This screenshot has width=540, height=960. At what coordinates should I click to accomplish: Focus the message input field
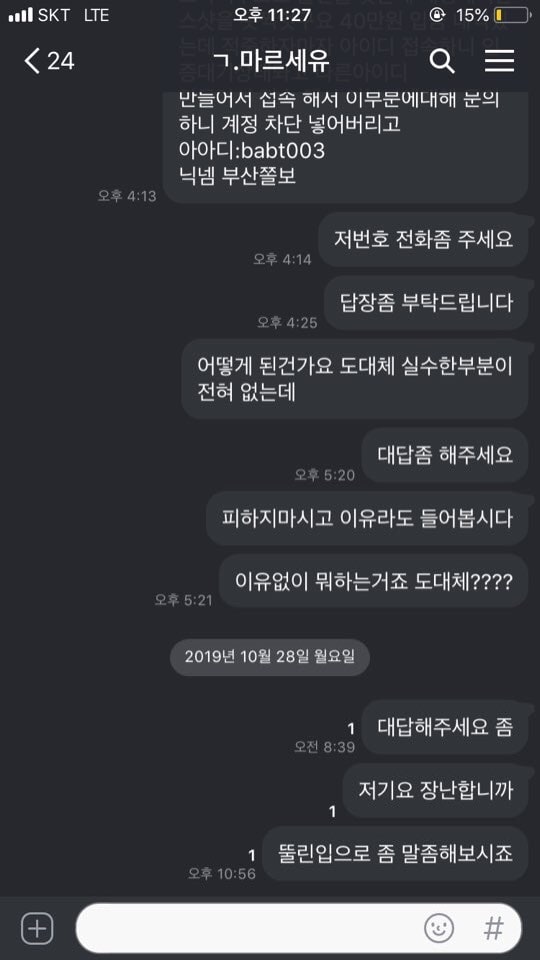pos(299,928)
